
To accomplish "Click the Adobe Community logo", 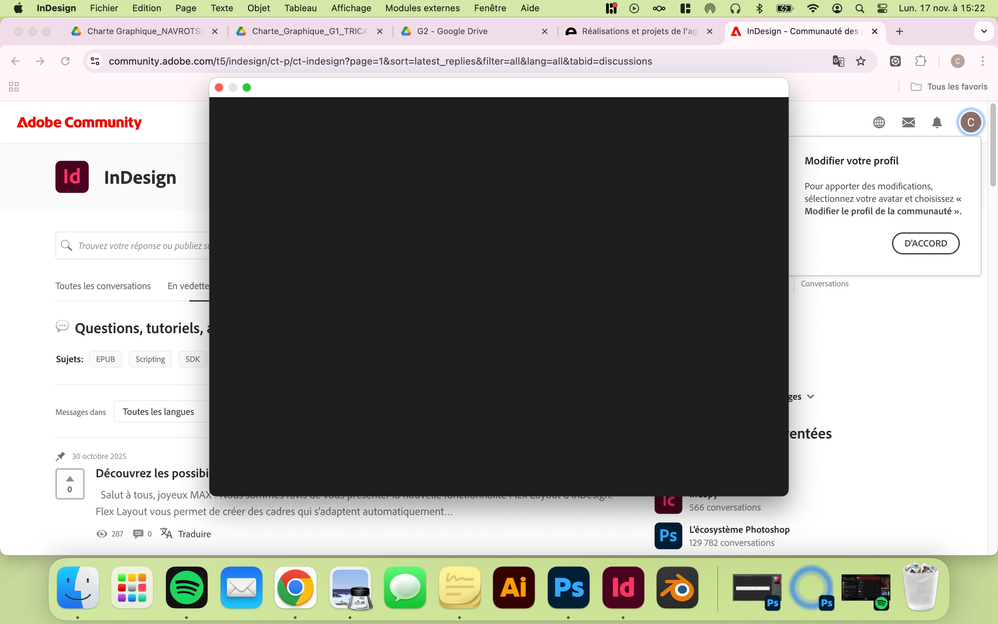I will 79,122.
